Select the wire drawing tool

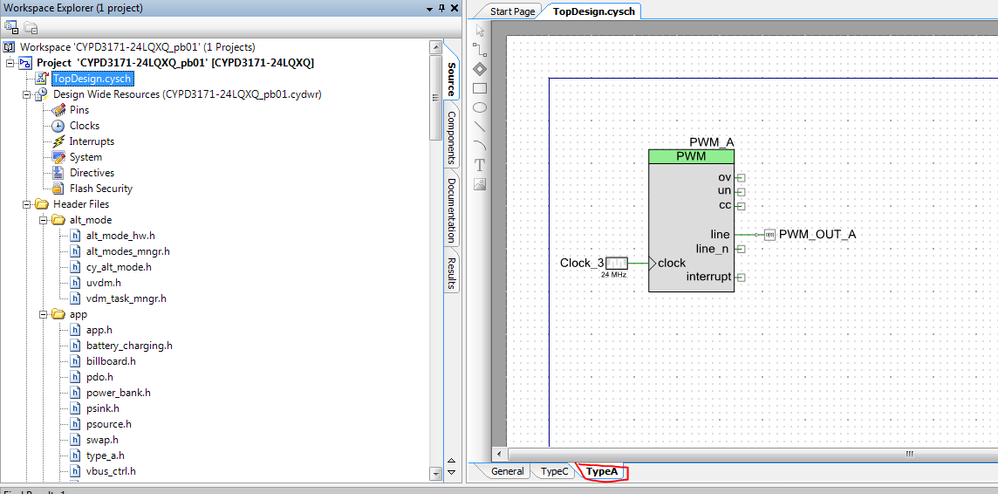pos(479,50)
